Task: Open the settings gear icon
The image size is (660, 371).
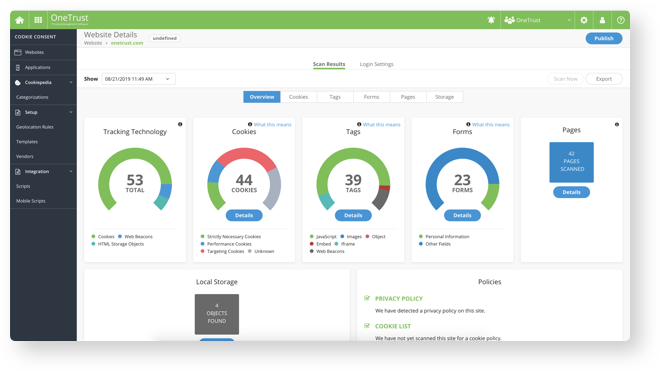Action: (x=584, y=20)
